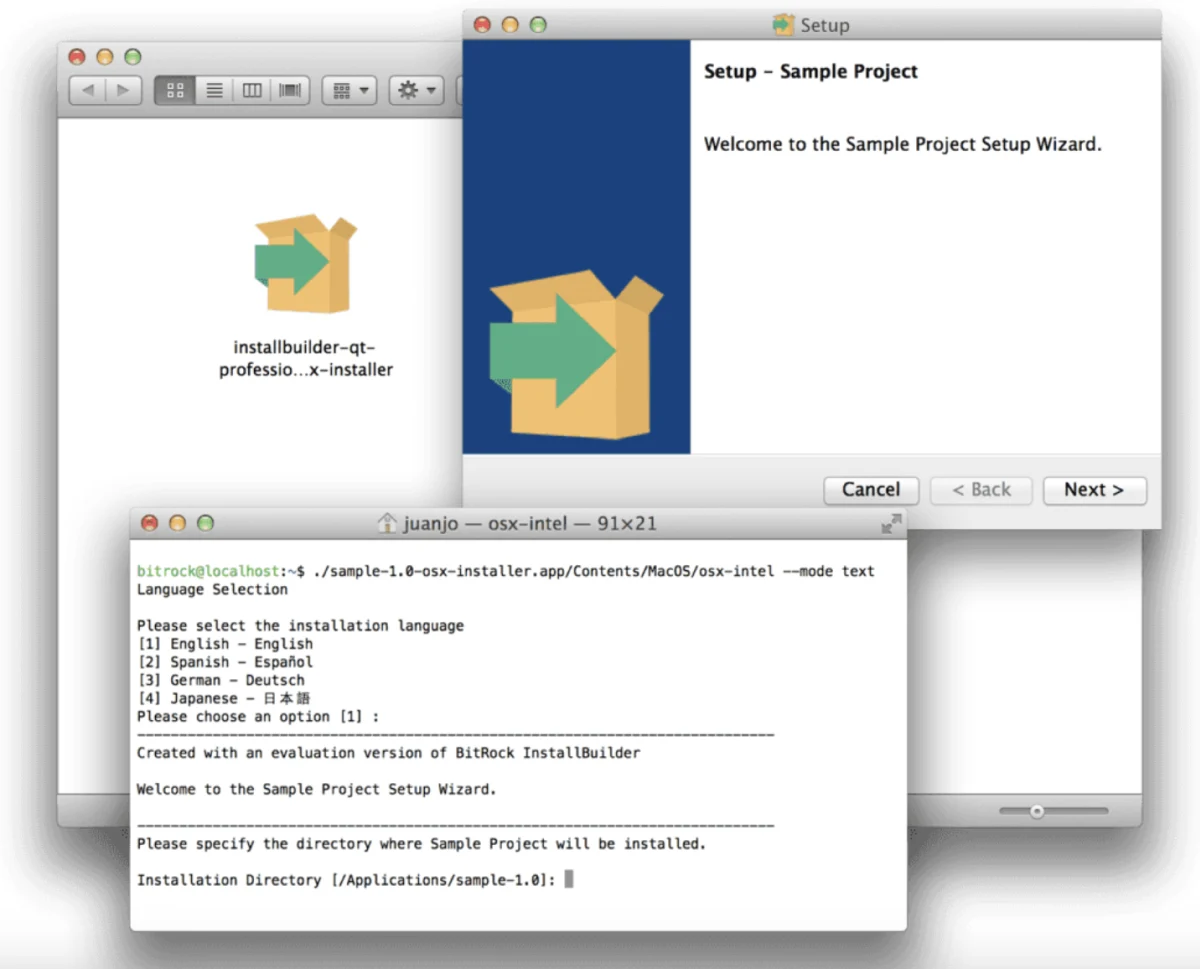The width and height of the screenshot is (1200, 969).
Task: Click "Language Selection" text in Terminal
Action: coord(212,589)
